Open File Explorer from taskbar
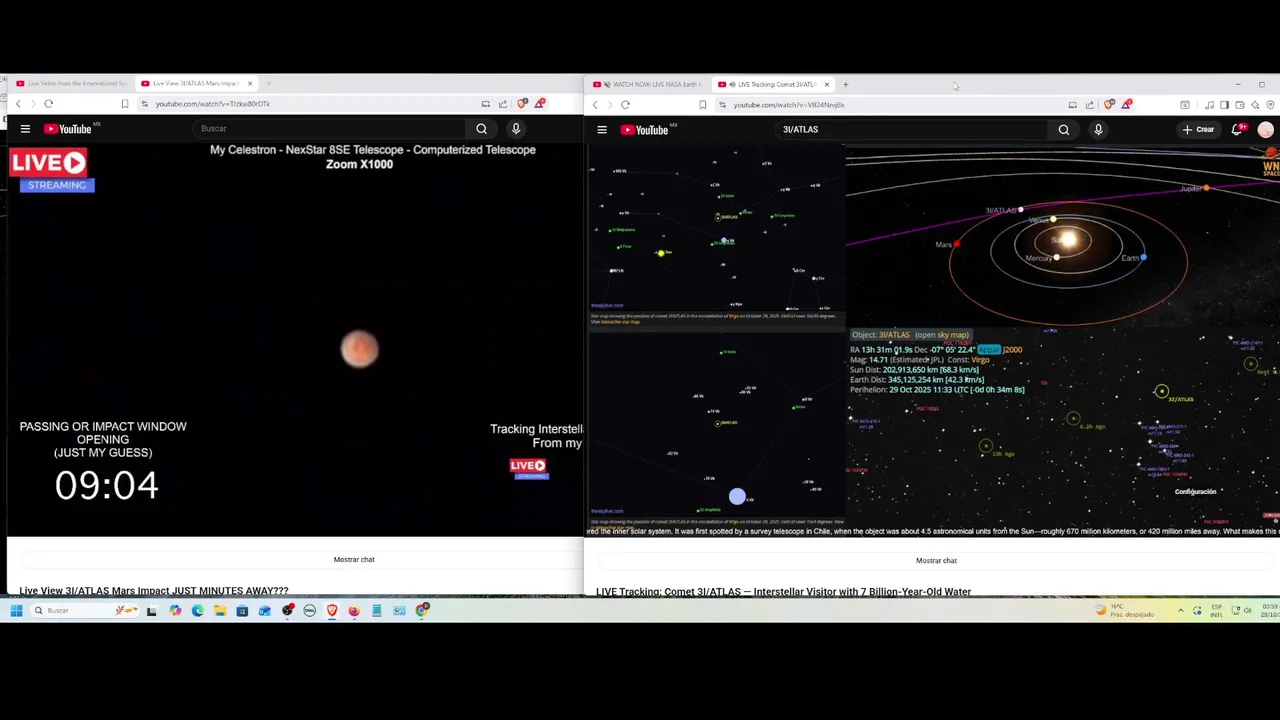Screen dimensions: 1280x720 pos(220,610)
